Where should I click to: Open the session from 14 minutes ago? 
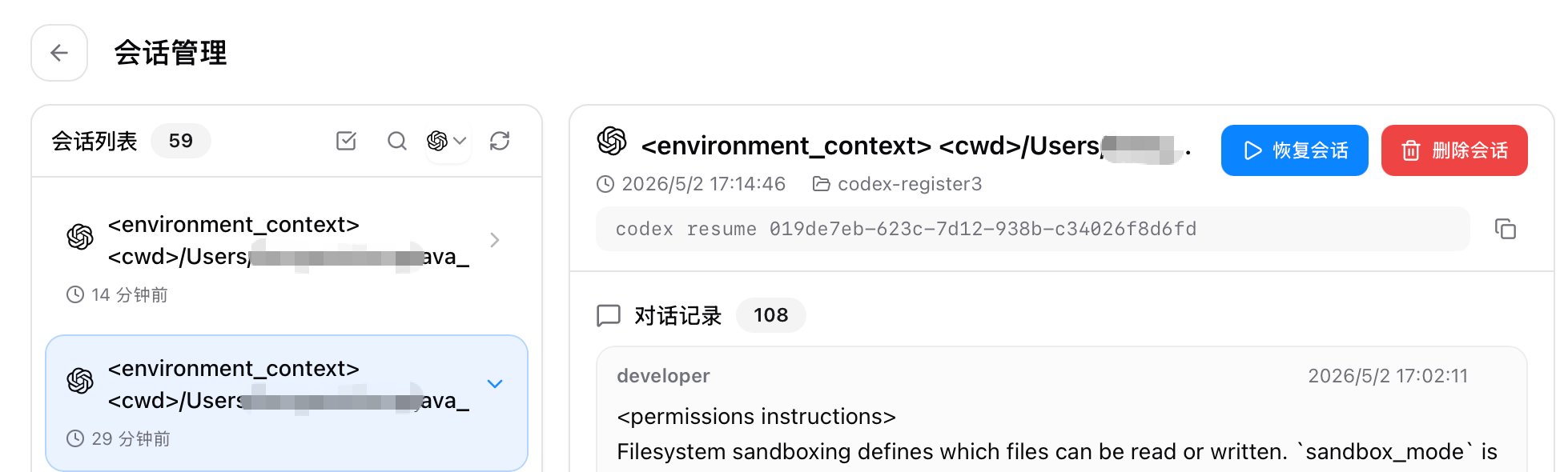click(287, 257)
